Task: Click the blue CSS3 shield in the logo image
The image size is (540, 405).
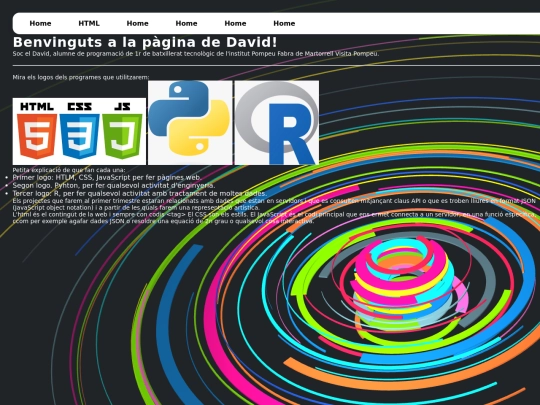Action: pos(79,136)
